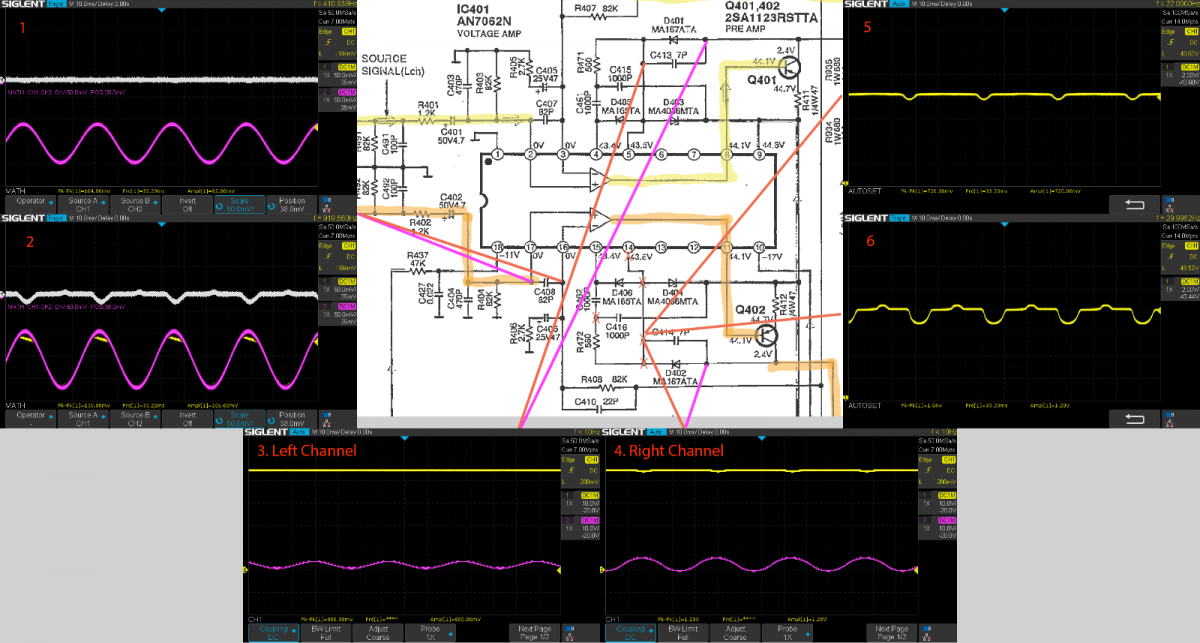Click trigger position marker atop scope 1

[x=162, y=10]
